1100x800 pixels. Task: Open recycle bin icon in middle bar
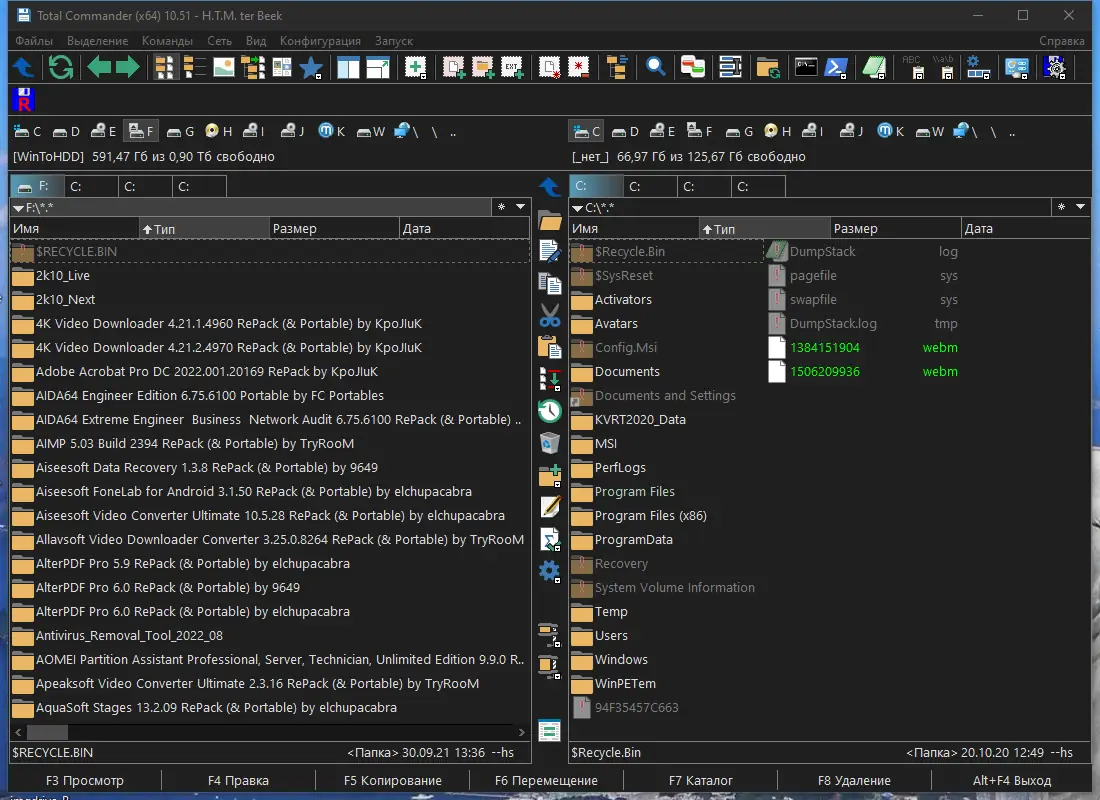pyautogui.click(x=549, y=443)
